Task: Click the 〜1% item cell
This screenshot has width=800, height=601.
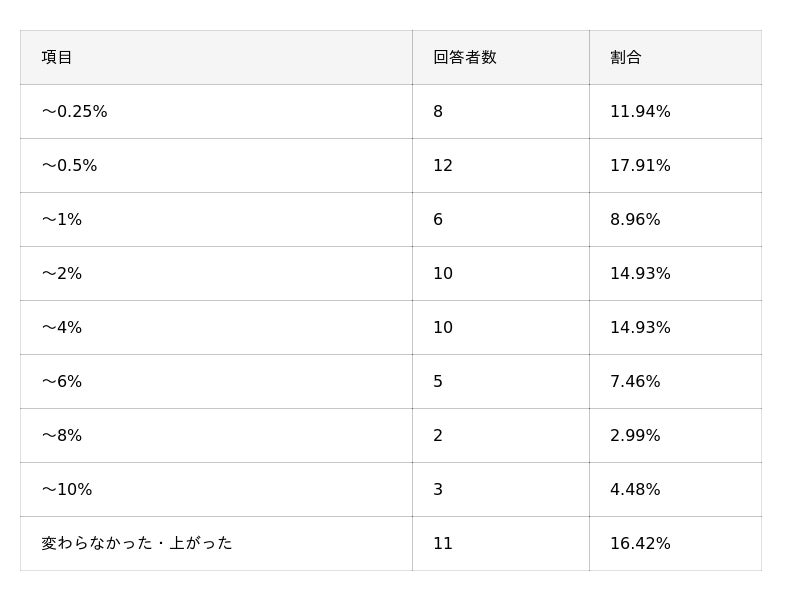Action: point(61,220)
